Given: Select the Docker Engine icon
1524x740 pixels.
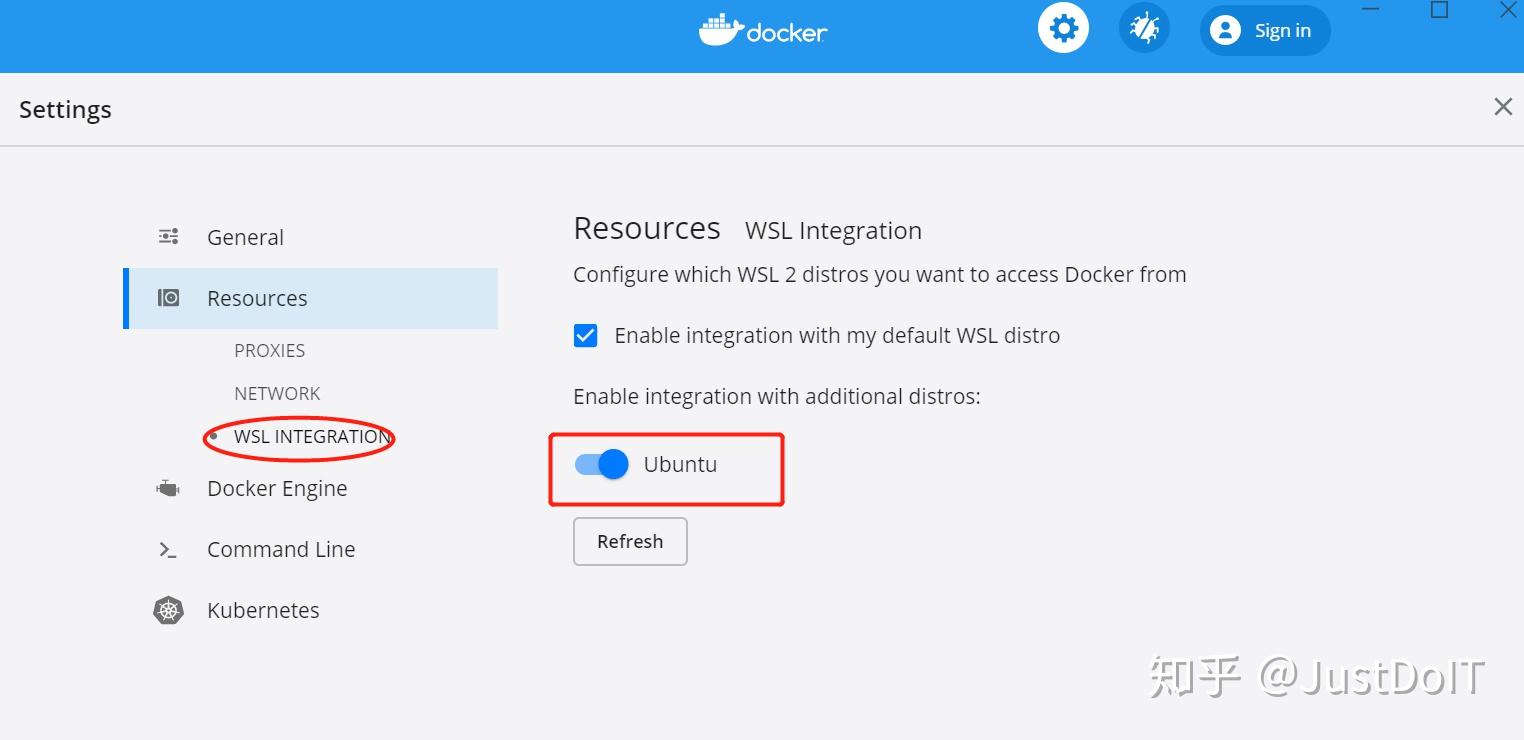Looking at the screenshot, I should click(x=168, y=488).
